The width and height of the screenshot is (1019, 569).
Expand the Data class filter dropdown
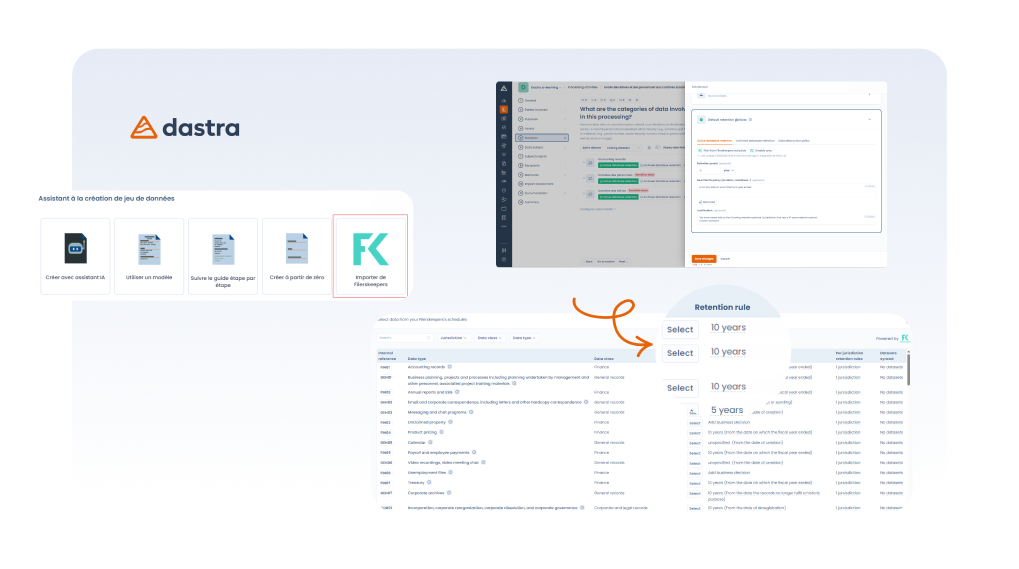(488, 338)
